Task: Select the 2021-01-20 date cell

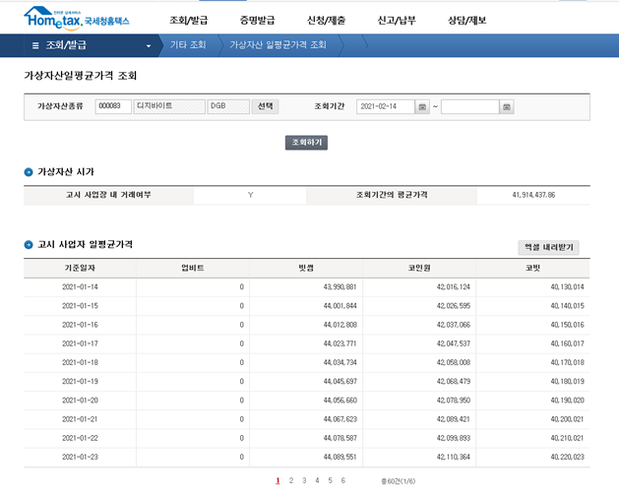Action: pyautogui.click(x=80, y=400)
